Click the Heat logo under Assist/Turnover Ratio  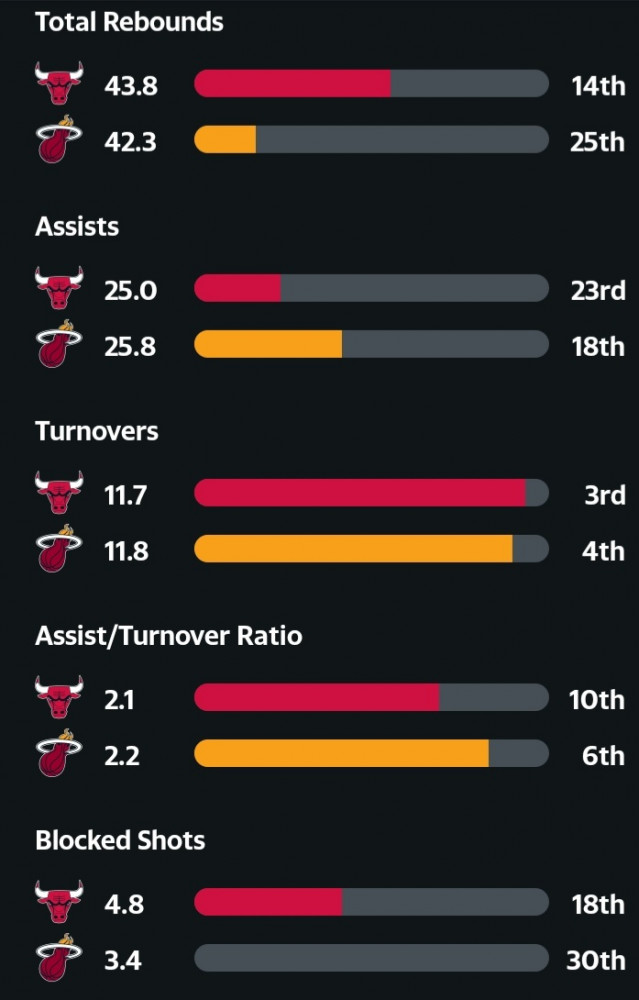(x=59, y=753)
